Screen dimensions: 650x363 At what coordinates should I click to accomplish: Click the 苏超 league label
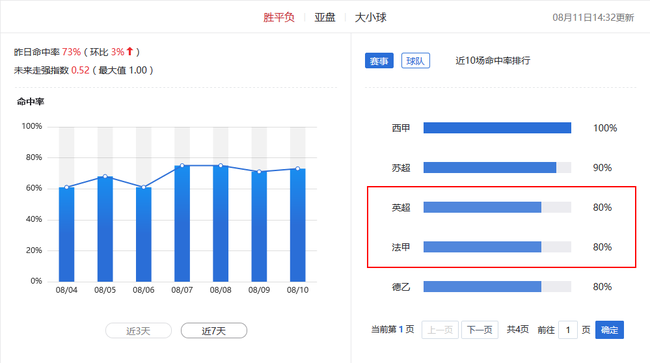[x=401, y=168]
